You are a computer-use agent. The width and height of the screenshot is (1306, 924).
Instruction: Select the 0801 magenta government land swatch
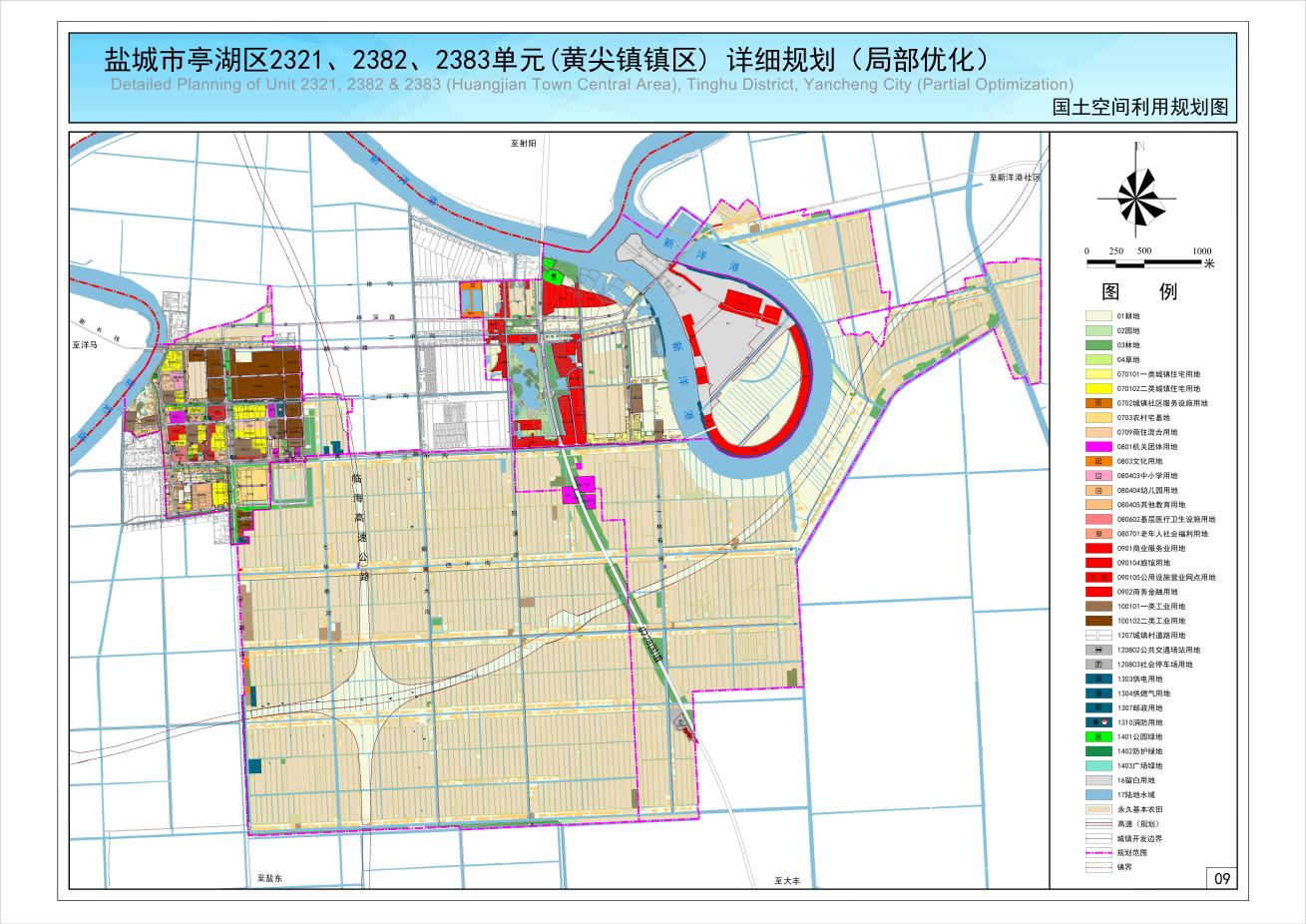1098,447
